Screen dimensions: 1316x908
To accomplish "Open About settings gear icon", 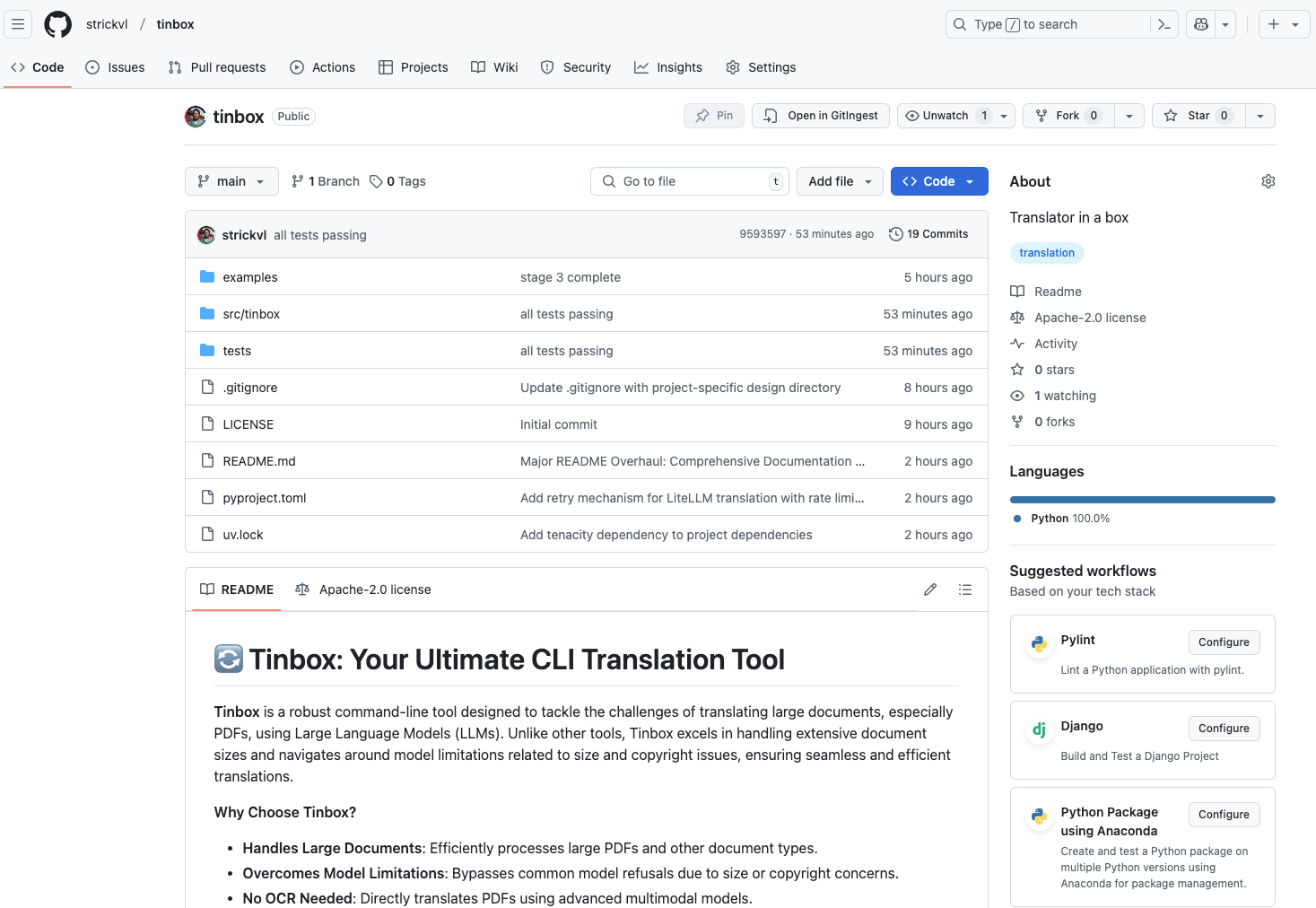I will click(1268, 181).
